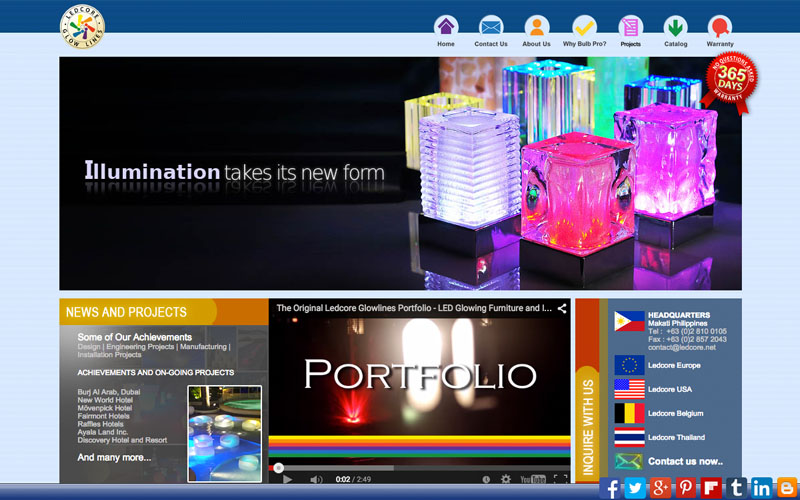Viewport: 800px width, 500px height.
Task: Mute the video volume speaker
Action: pos(316,479)
